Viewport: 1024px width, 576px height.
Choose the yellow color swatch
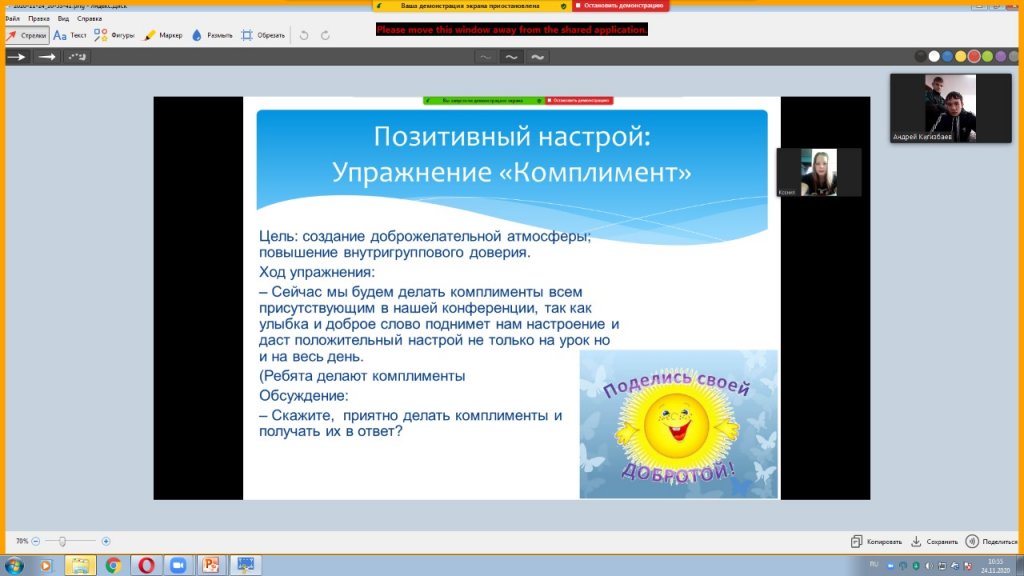pos(960,57)
